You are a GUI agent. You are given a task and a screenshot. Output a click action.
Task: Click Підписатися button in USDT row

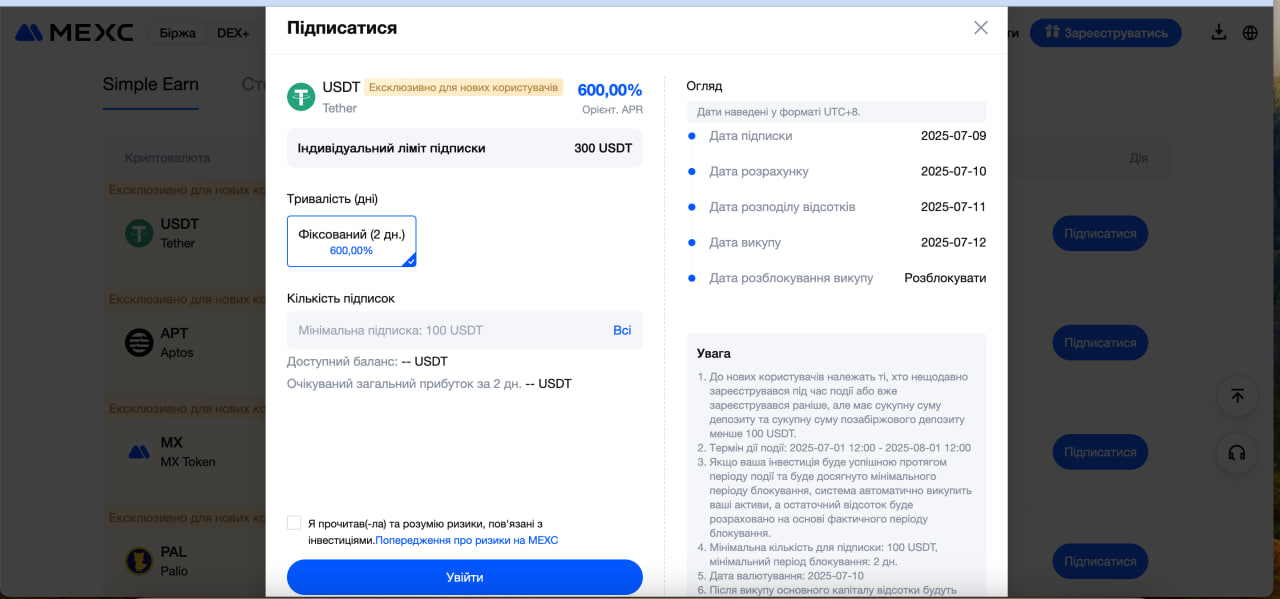click(x=1100, y=233)
